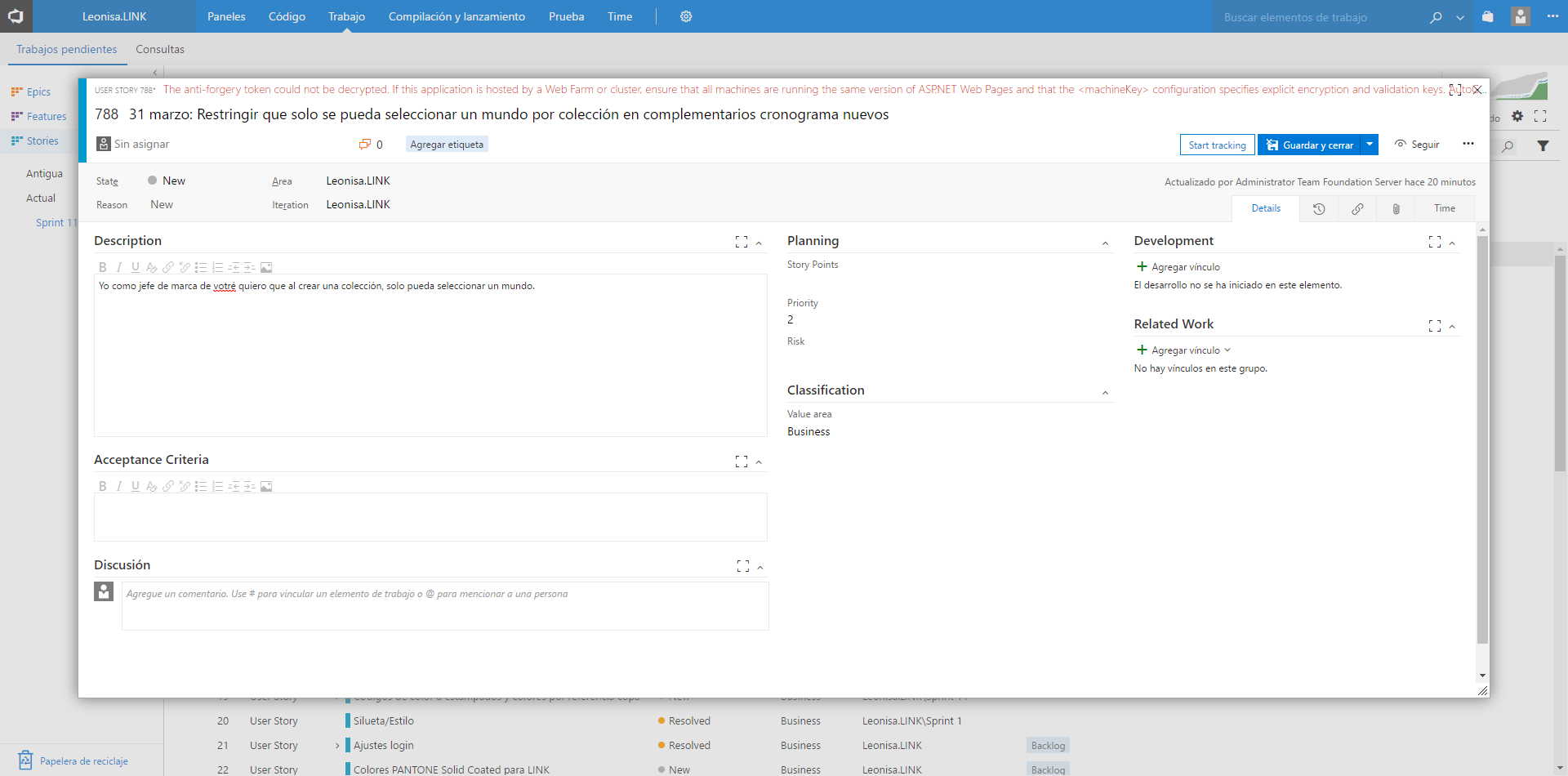Open the Prueba menu
1568x776 pixels.
(566, 16)
